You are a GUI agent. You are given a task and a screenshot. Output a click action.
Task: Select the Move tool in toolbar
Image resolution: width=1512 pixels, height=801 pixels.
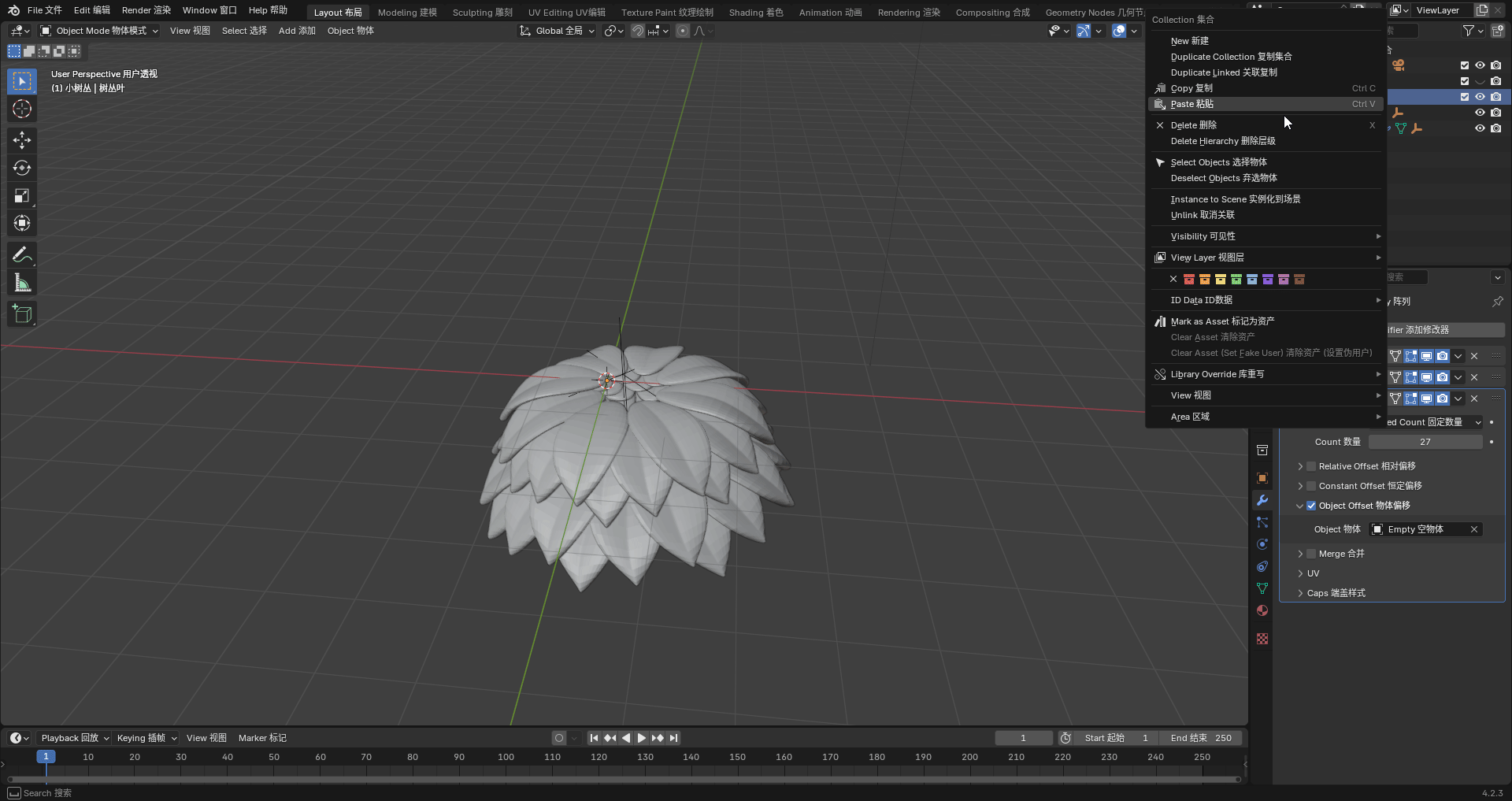(22, 140)
